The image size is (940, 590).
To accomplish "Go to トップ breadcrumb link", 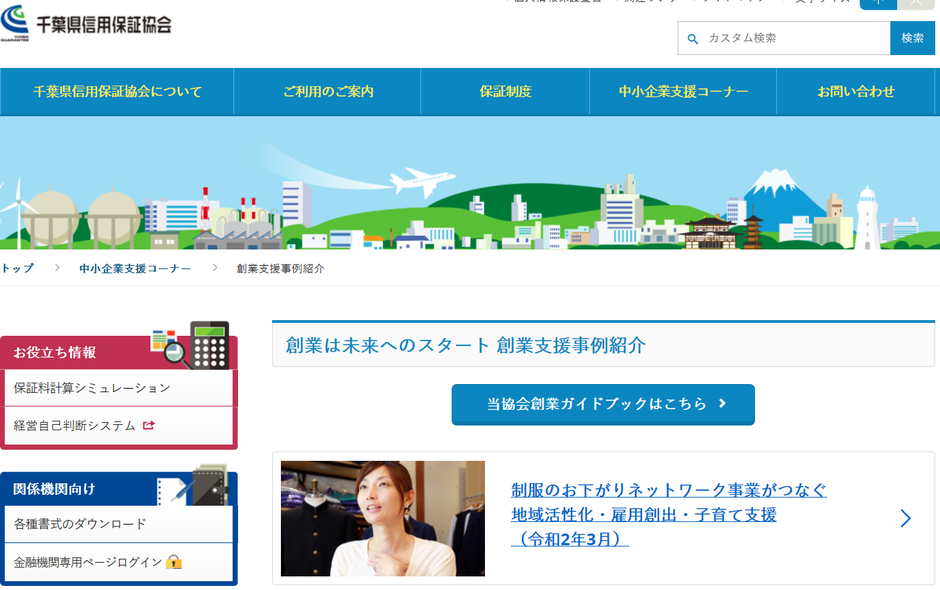I will 17,269.
